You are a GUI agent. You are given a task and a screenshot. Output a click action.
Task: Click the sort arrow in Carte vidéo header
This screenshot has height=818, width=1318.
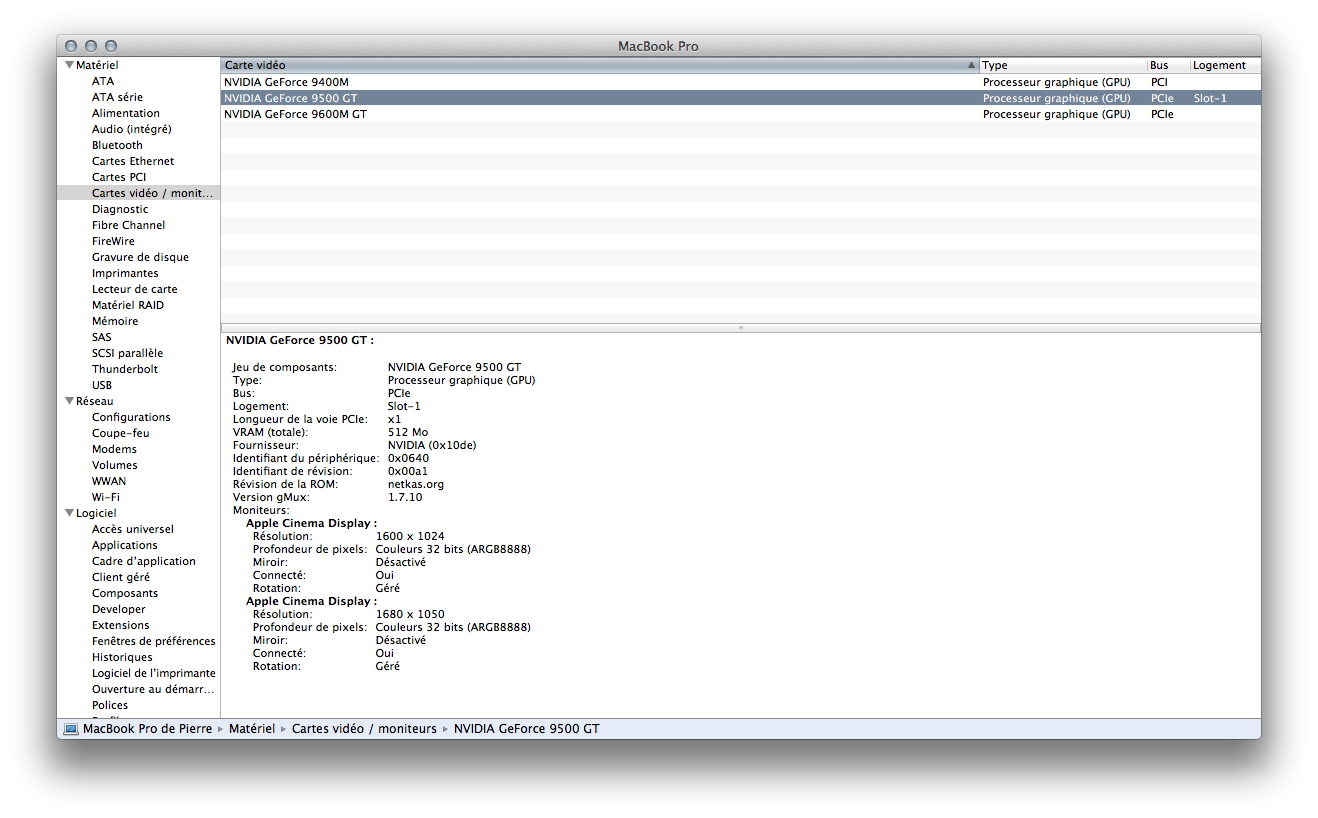[x=971, y=66]
